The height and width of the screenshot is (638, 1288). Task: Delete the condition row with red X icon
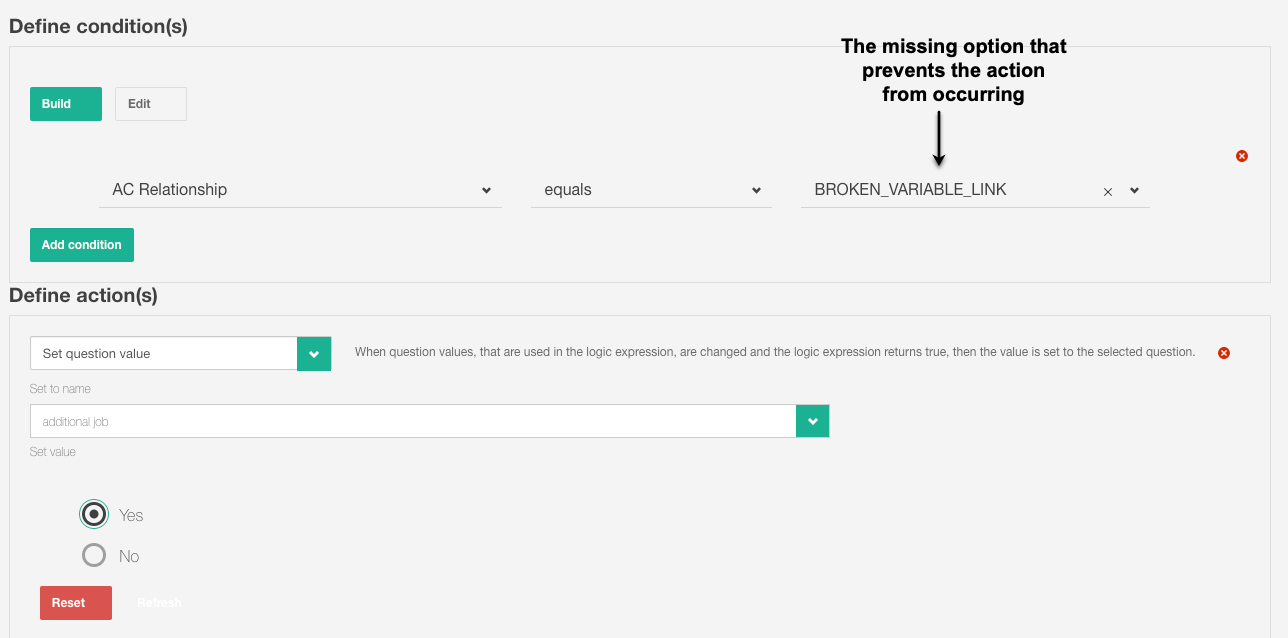tap(1242, 156)
